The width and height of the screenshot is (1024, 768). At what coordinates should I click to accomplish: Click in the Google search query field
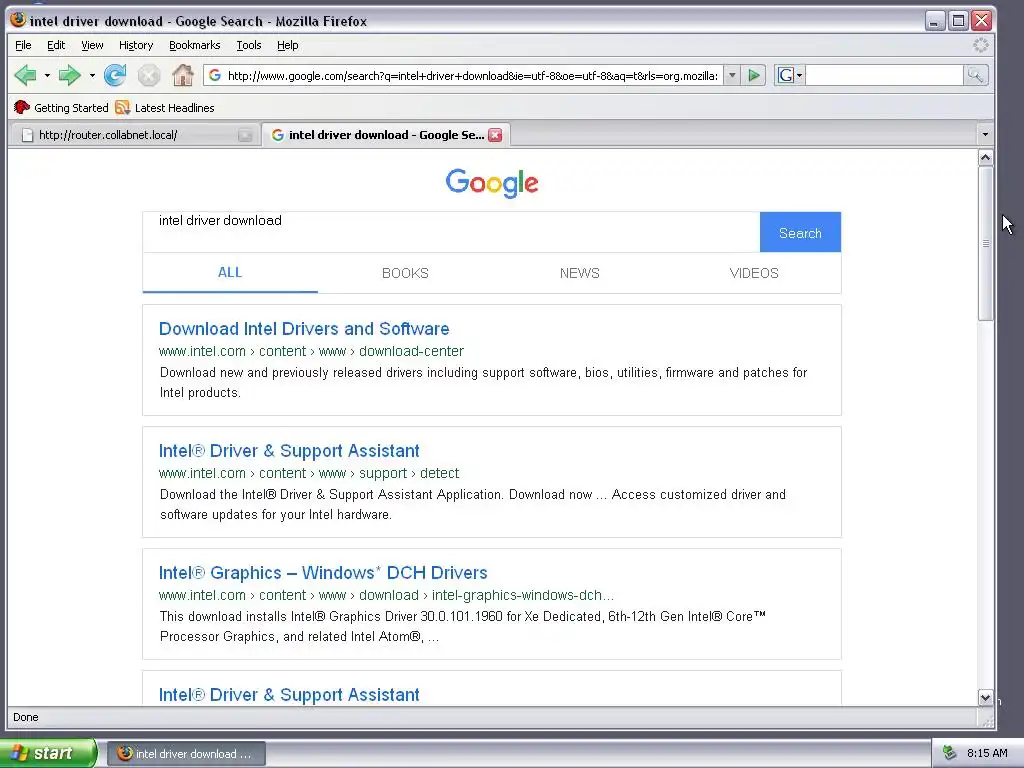[451, 232]
